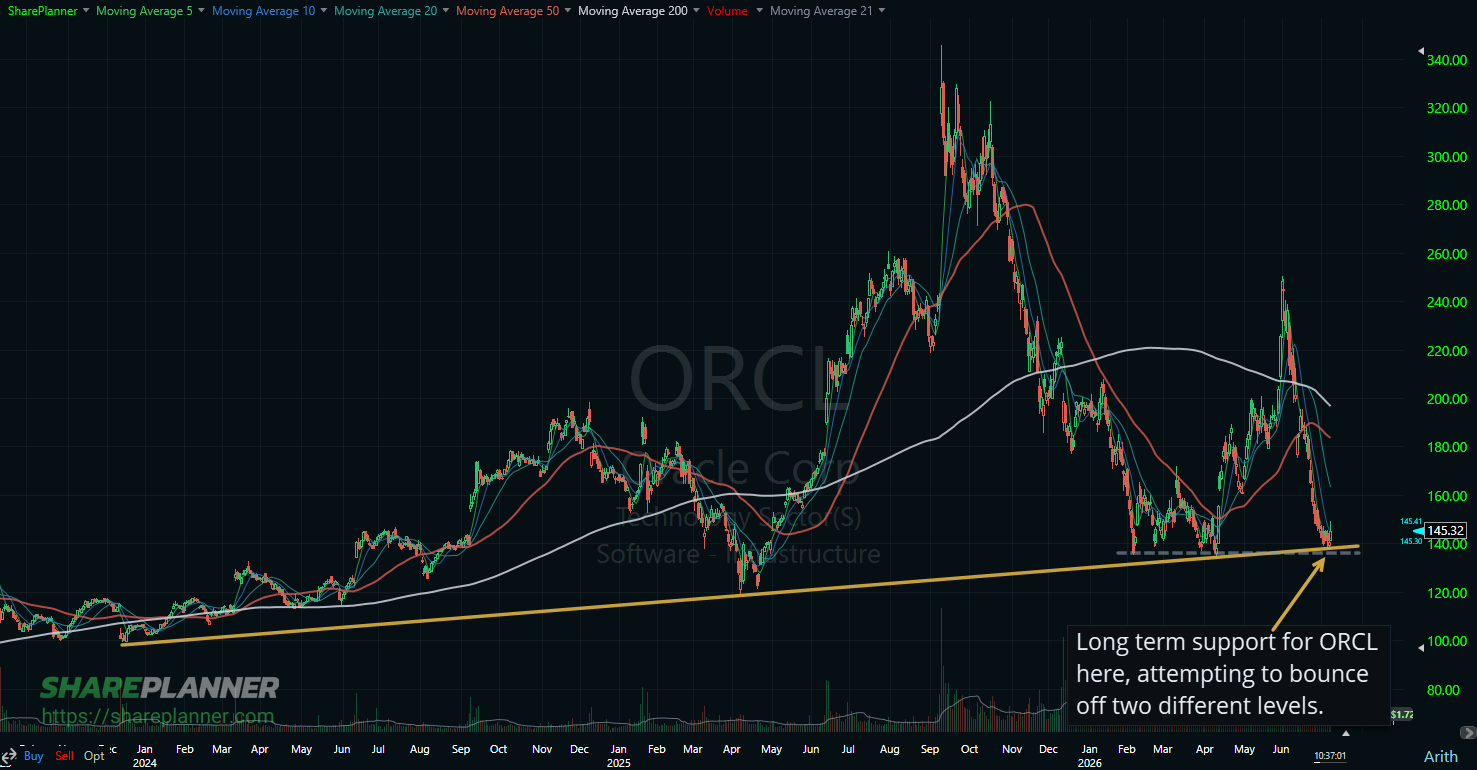This screenshot has width=1477, height=770.
Task: Click the Moving Average 5 study label
Action: pyautogui.click(x=144, y=11)
